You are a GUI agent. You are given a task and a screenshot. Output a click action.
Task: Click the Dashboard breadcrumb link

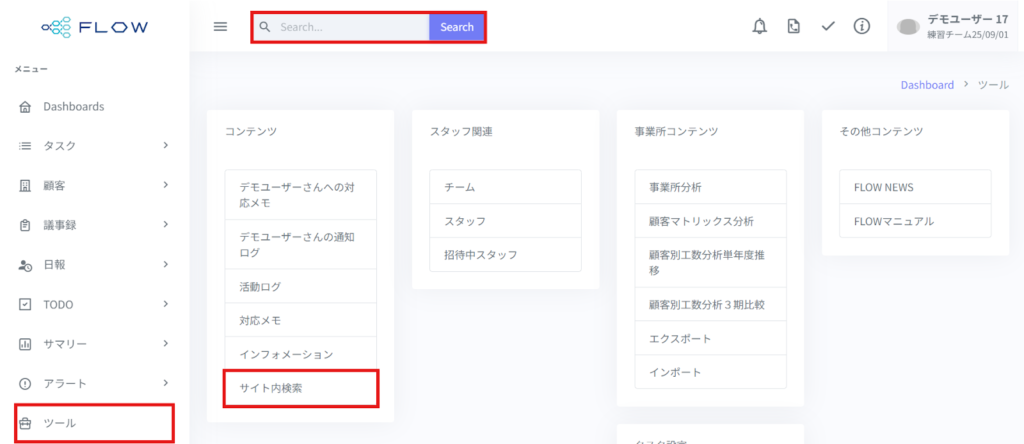(927, 85)
